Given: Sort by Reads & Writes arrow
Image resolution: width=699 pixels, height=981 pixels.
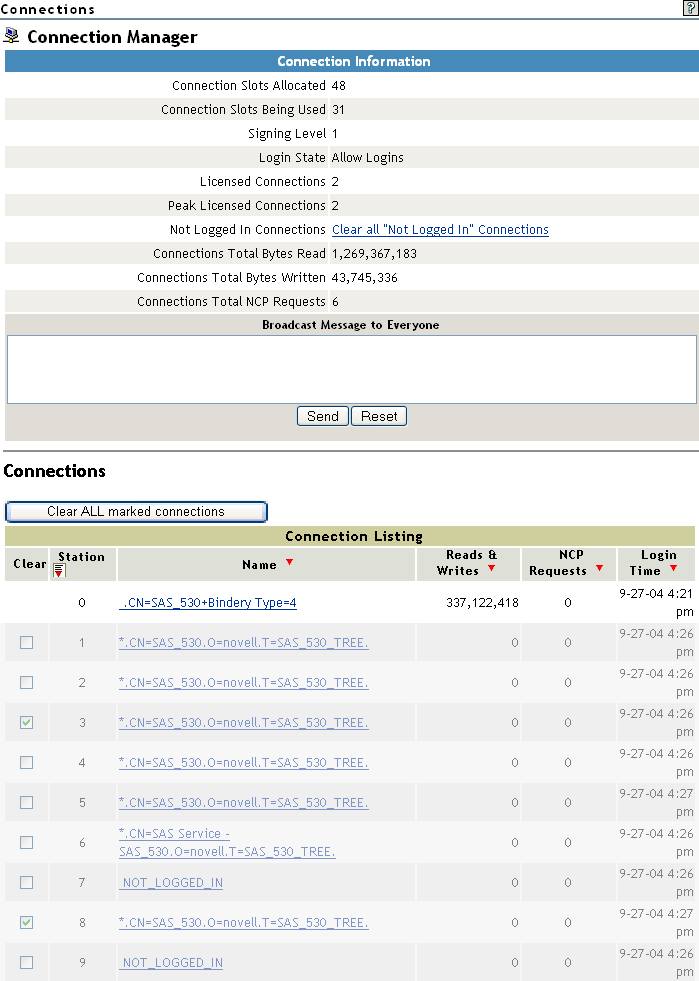Looking at the screenshot, I should [x=491, y=569].
